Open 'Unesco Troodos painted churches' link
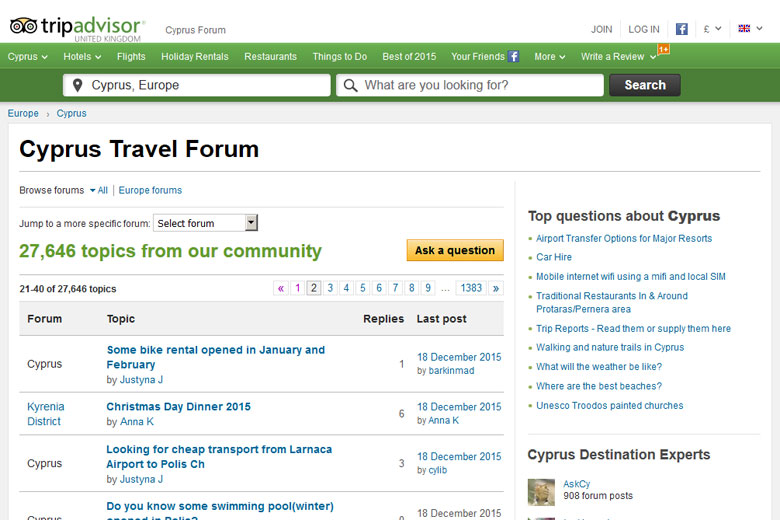 [609, 406]
